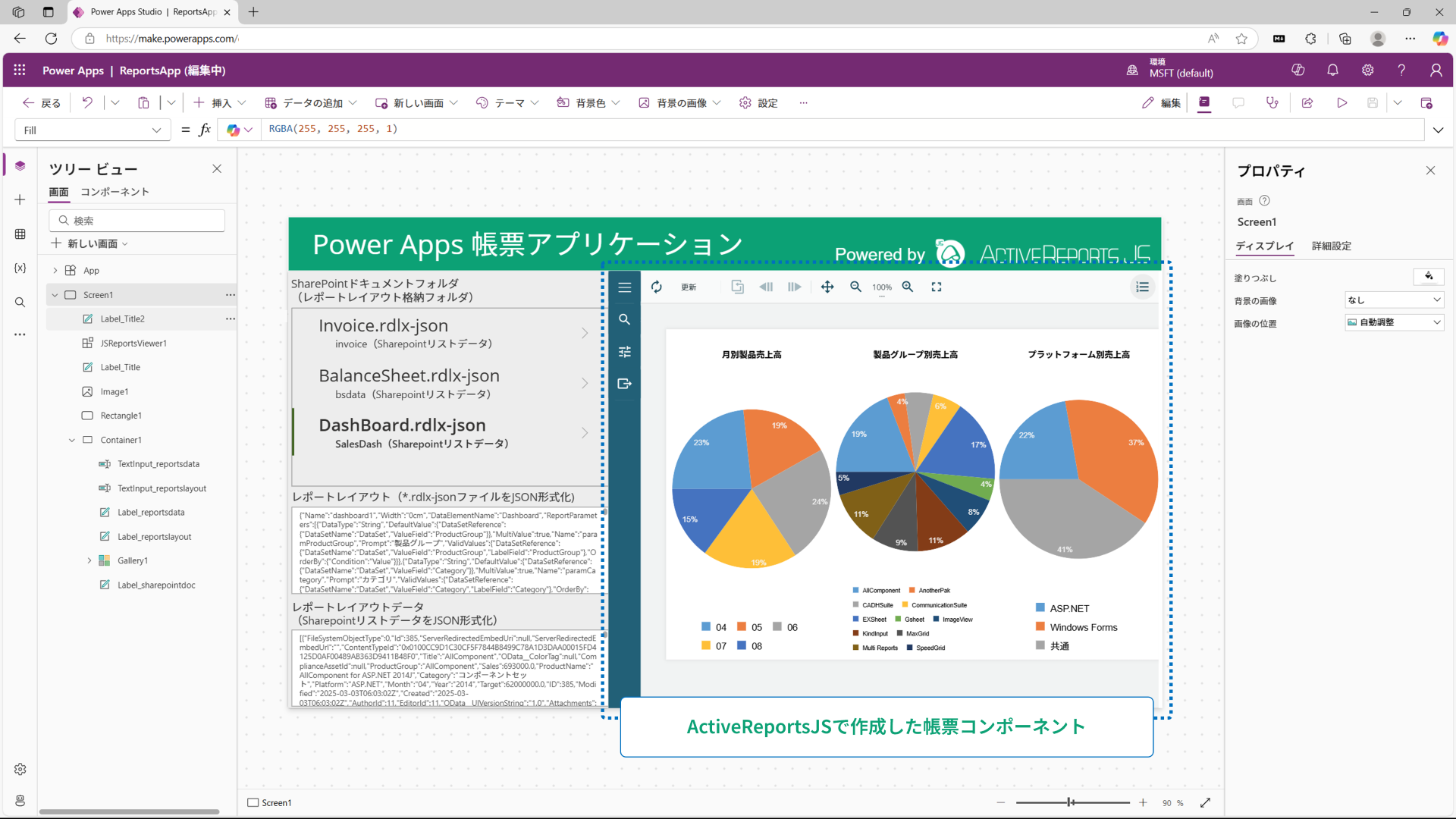
Task: Open the Data table icon in left rail
Action: (20, 234)
